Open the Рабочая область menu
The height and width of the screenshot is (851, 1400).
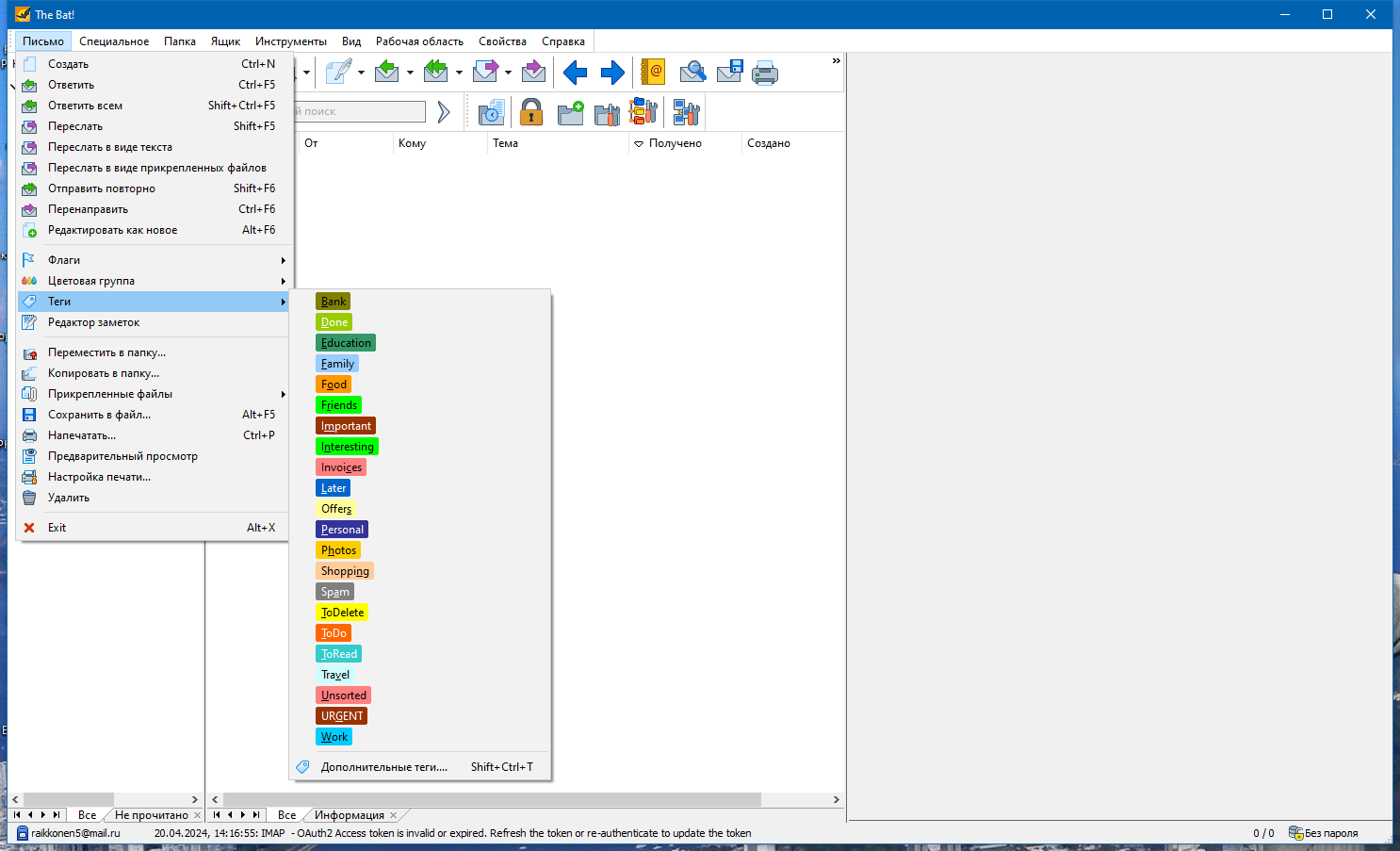[x=419, y=41]
